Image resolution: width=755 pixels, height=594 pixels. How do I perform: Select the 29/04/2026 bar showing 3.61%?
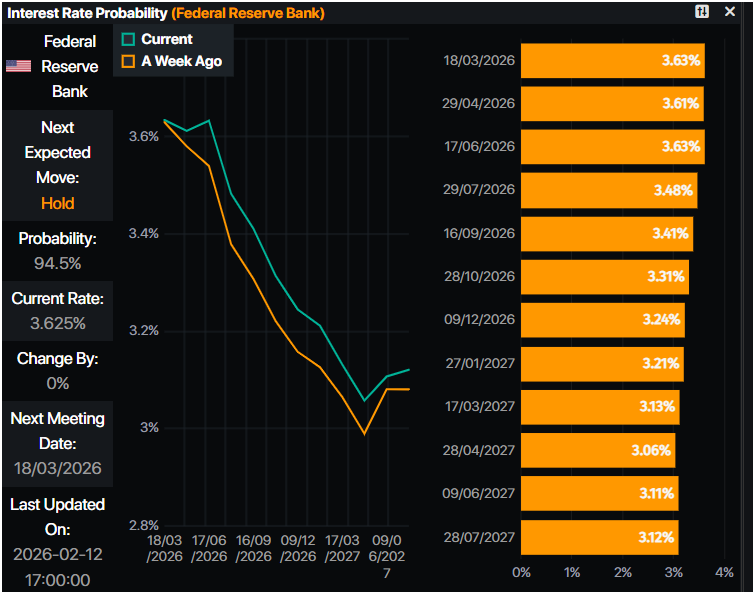point(612,104)
